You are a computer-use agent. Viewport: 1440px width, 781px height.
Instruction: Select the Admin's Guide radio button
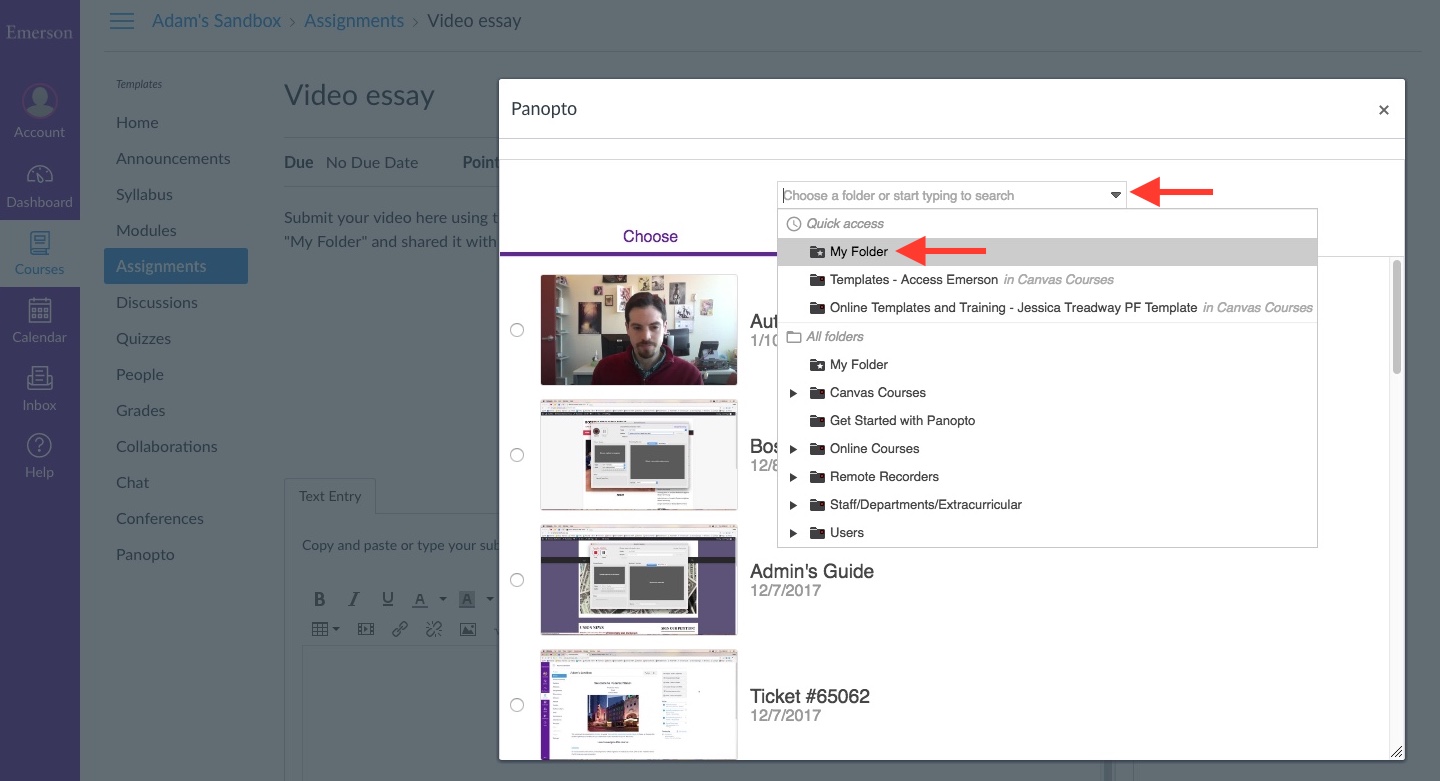point(517,580)
